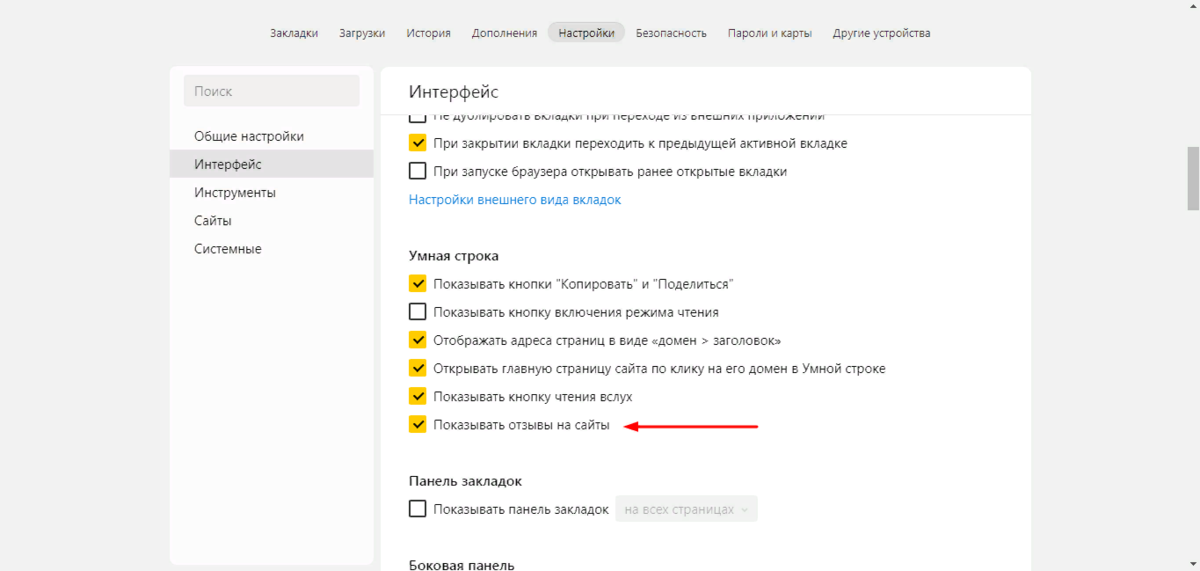Open the Закладки tab
The height and width of the screenshot is (571, 1200).
tap(294, 33)
